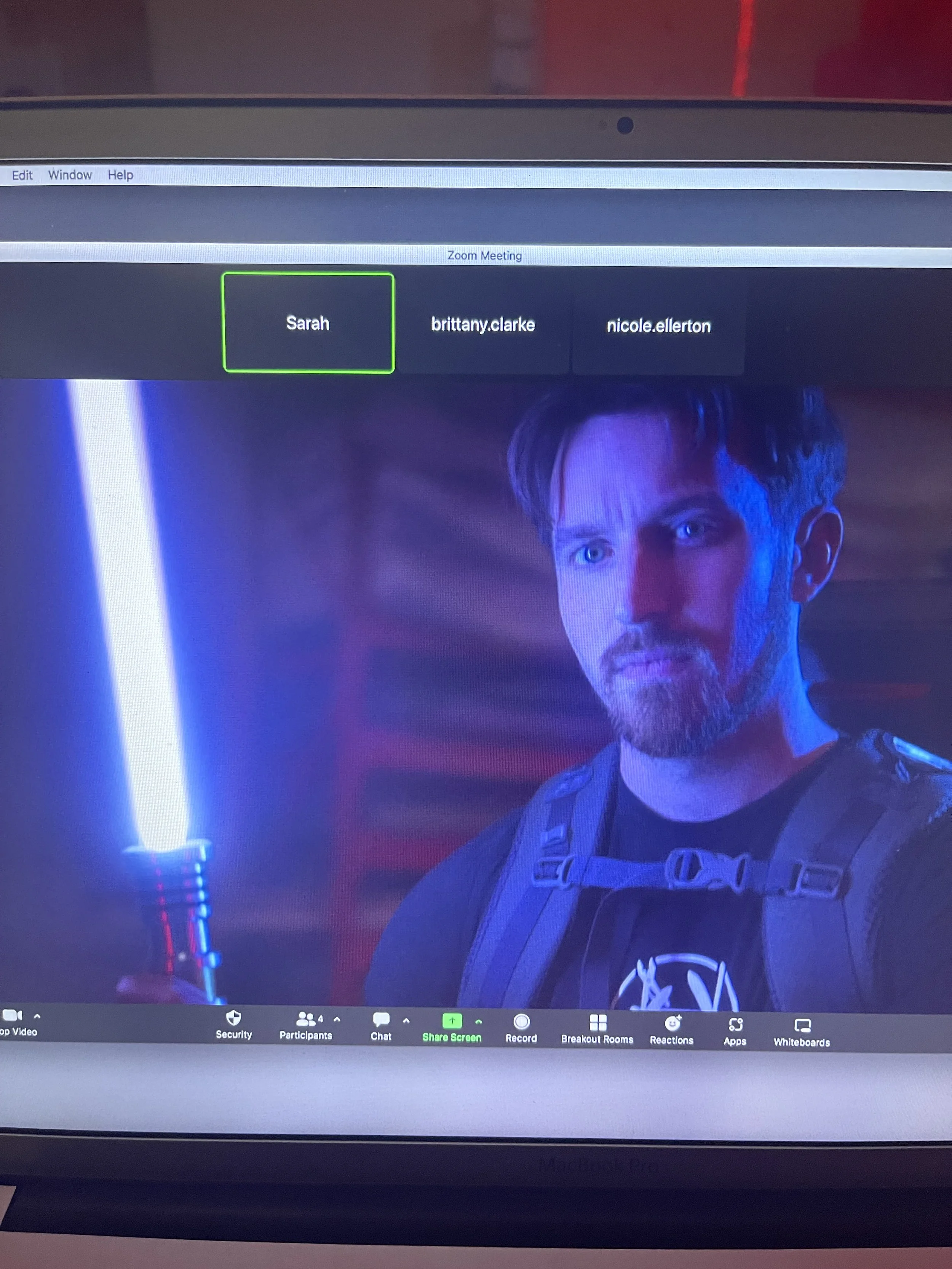Open the Help menu
Viewport: 952px width, 1269px height.
pos(120,175)
